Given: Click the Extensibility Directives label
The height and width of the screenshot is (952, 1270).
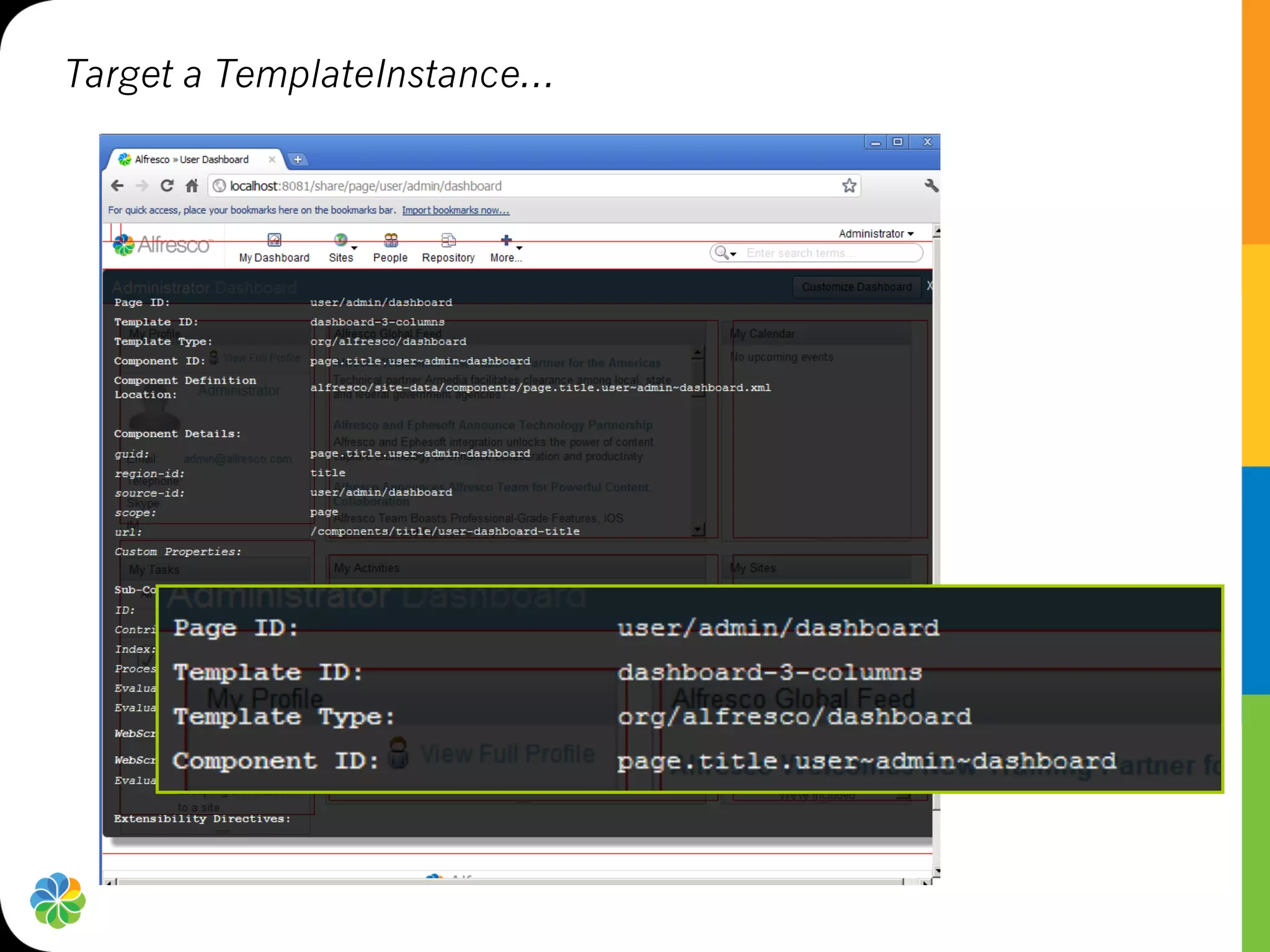Looking at the screenshot, I should [202, 819].
